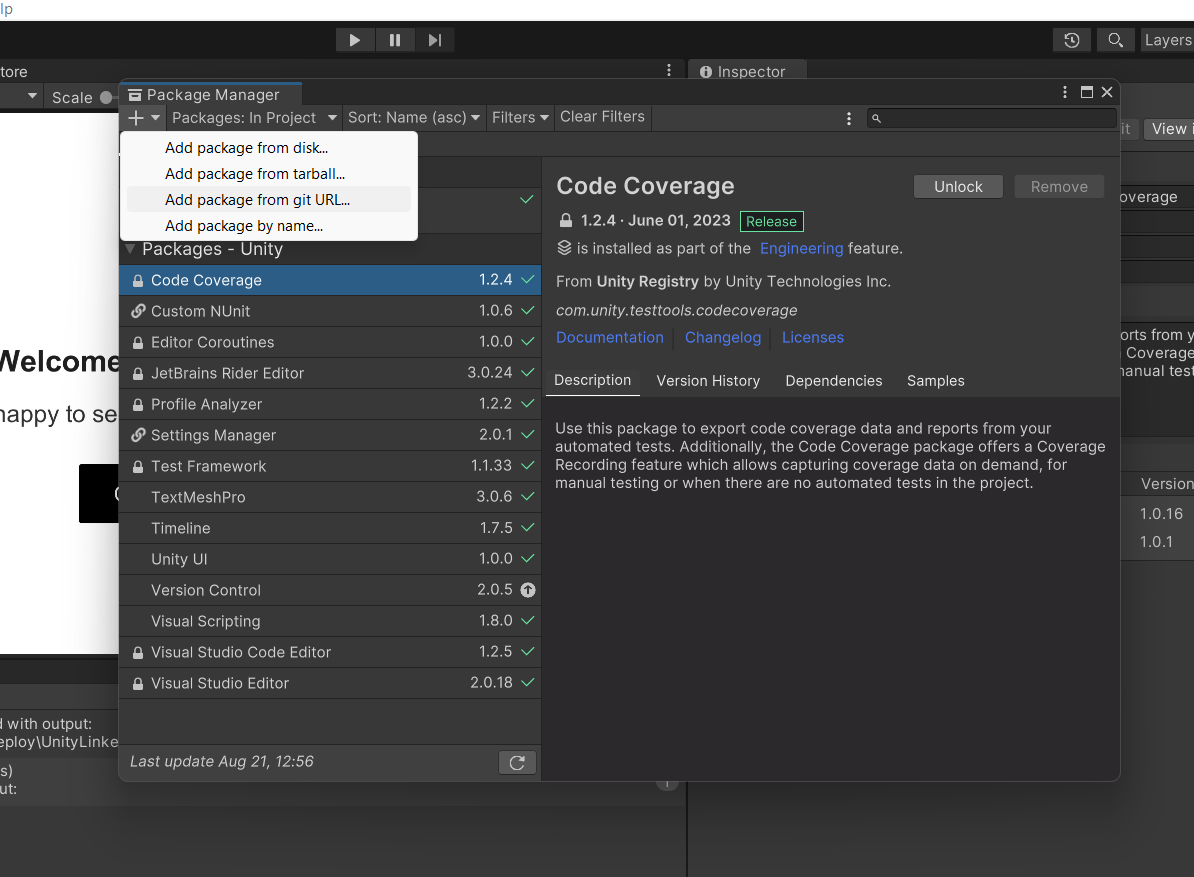This screenshot has width=1194, height=877.
Task: Choose Add package from tarball
Action: (x=269, y=174)
